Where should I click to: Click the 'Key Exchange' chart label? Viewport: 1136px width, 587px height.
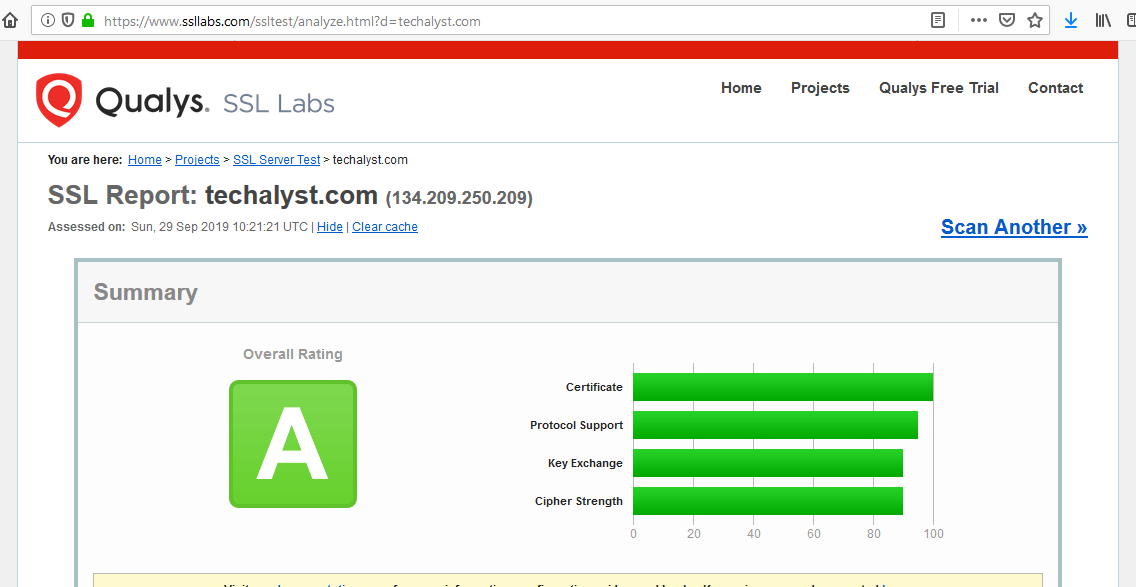[x=585, y=463]
